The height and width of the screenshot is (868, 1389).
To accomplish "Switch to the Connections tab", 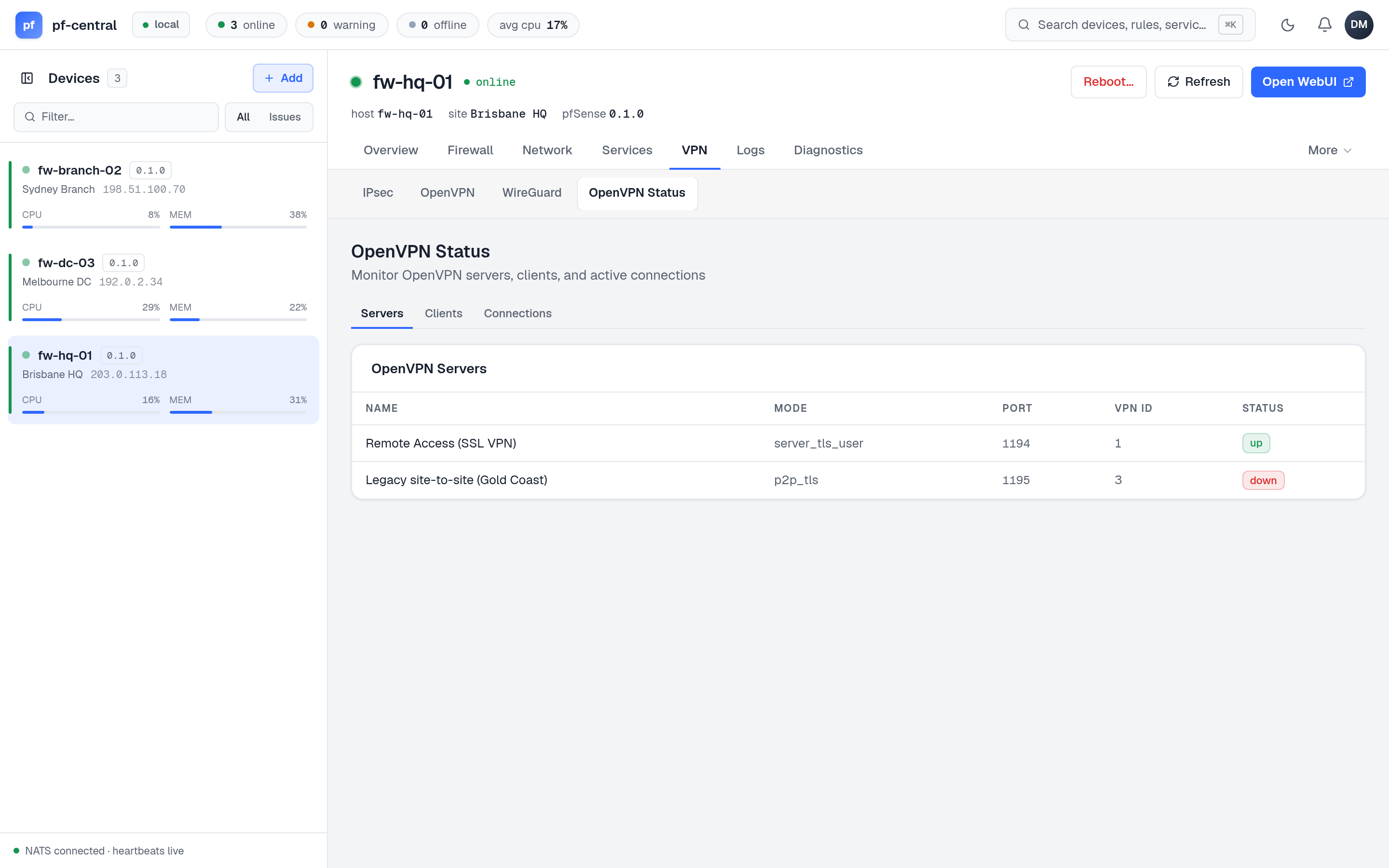I will [x=517, y=313].
